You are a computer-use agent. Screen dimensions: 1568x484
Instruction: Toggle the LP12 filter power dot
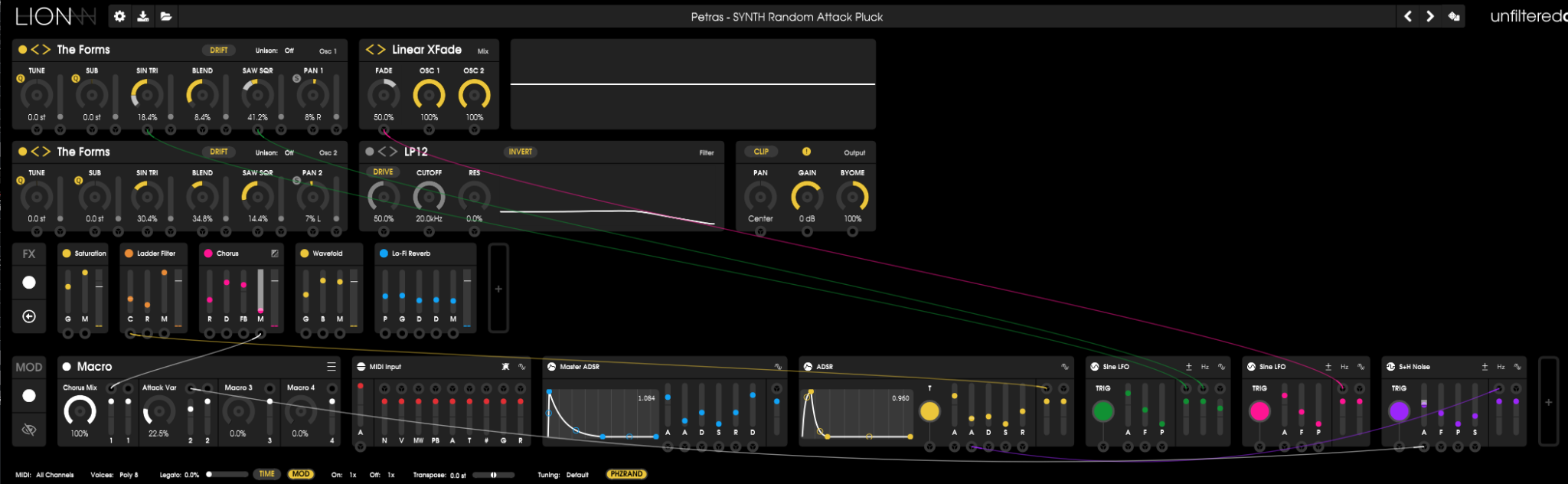tap(370, 152)
